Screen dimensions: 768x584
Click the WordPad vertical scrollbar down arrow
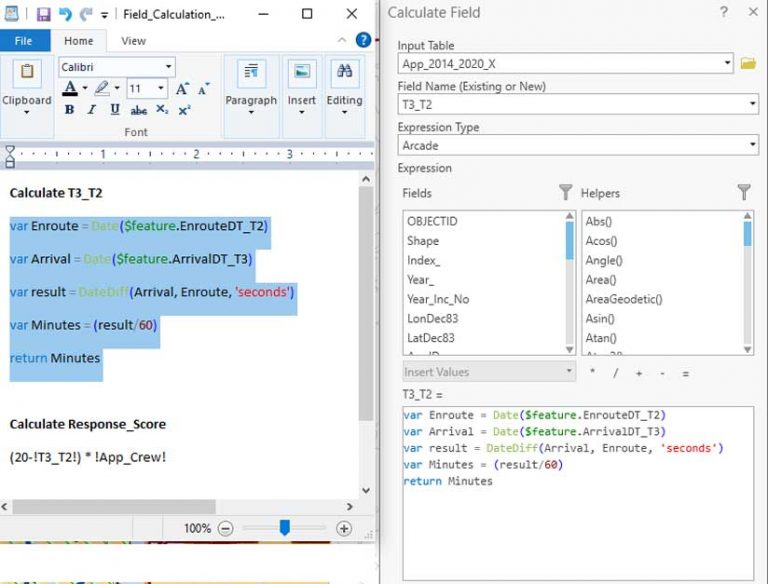(365, 490)
